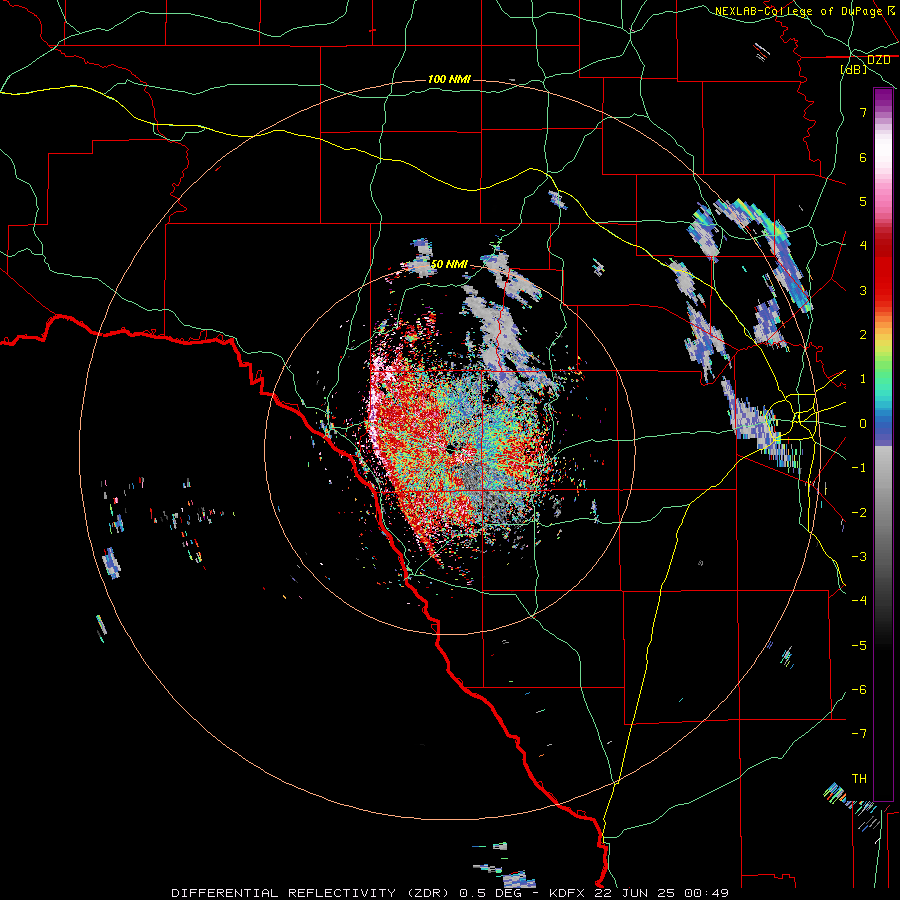Select the DZD legend title
The width and height of the screenshot is (900, 900).
click(879, 60)
